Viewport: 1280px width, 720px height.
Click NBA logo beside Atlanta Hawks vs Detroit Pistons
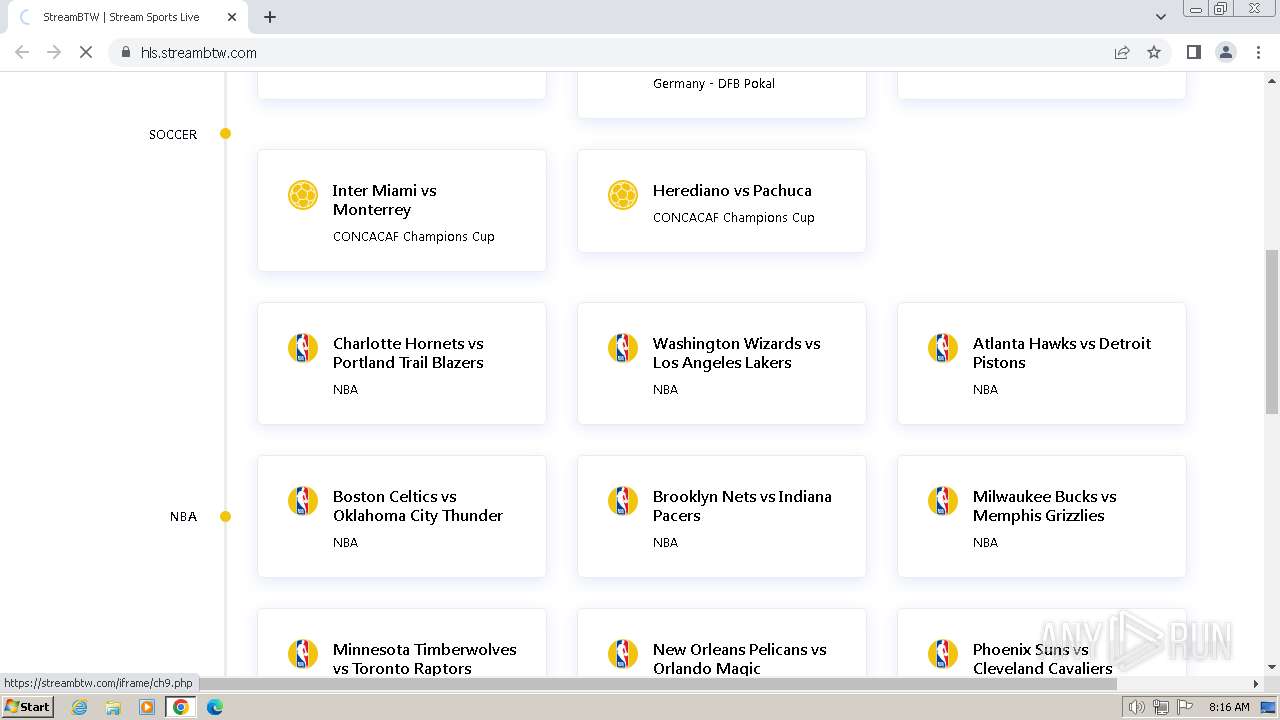[943, 348]
